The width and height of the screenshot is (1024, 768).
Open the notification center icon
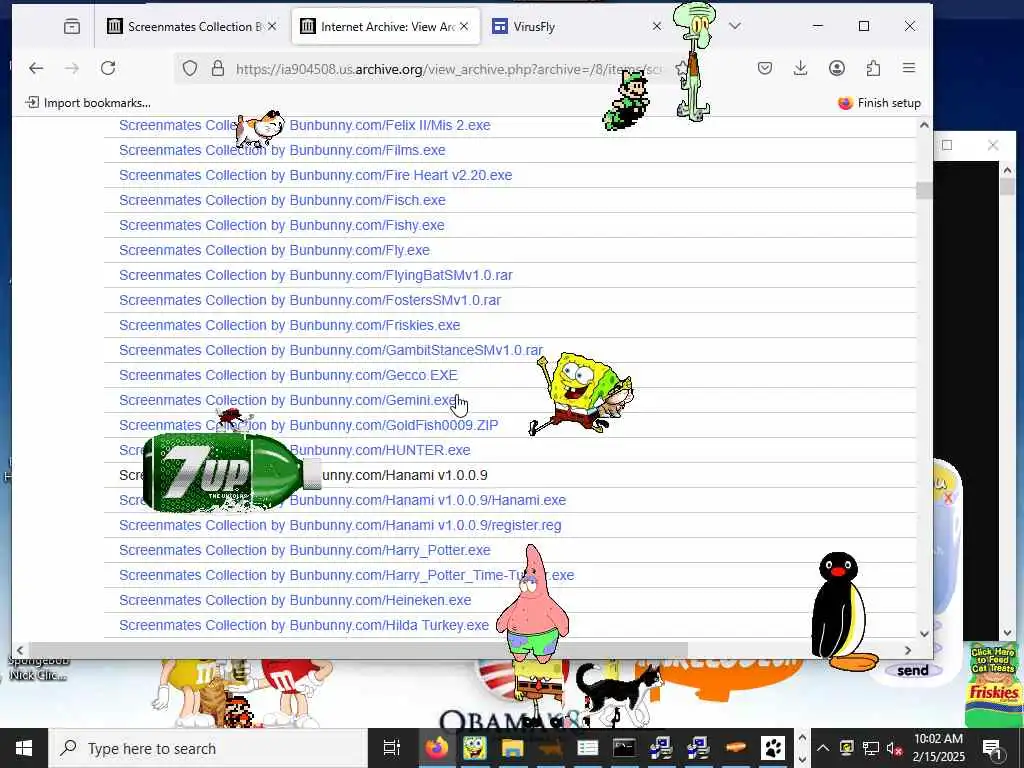tap(993, 748)
